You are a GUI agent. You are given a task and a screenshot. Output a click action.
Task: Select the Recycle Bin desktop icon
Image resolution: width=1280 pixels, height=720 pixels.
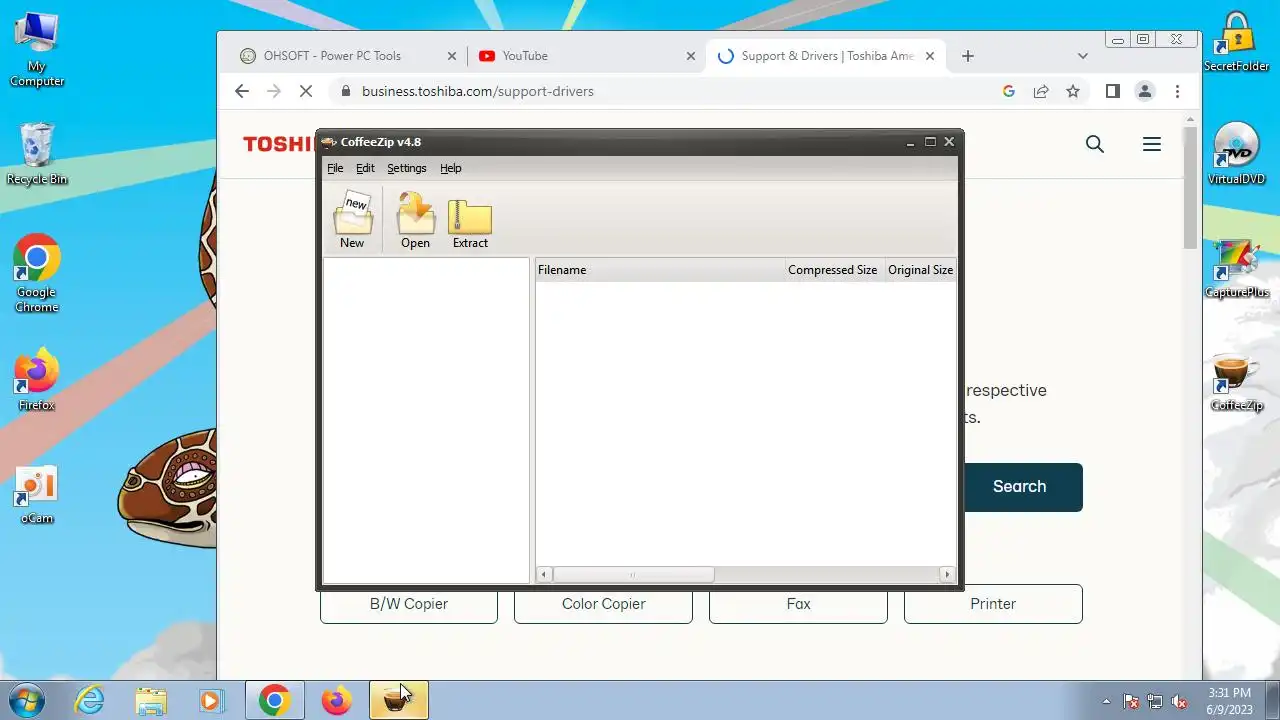pyautogui.click(x=37, y=153)
